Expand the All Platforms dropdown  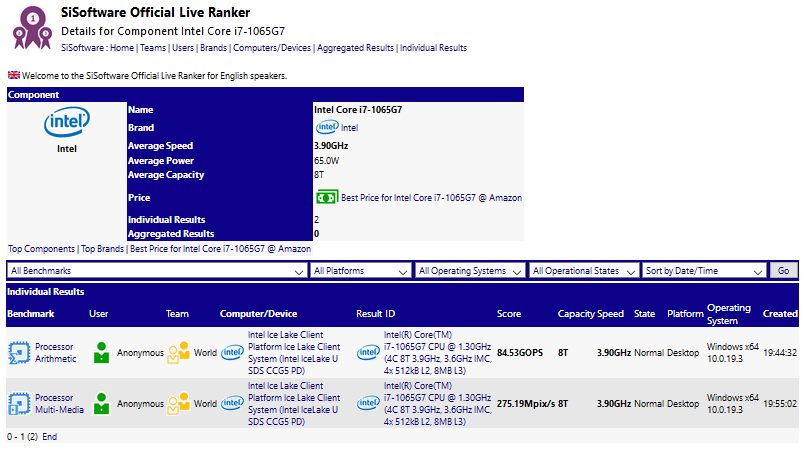[x=360, y=271]
